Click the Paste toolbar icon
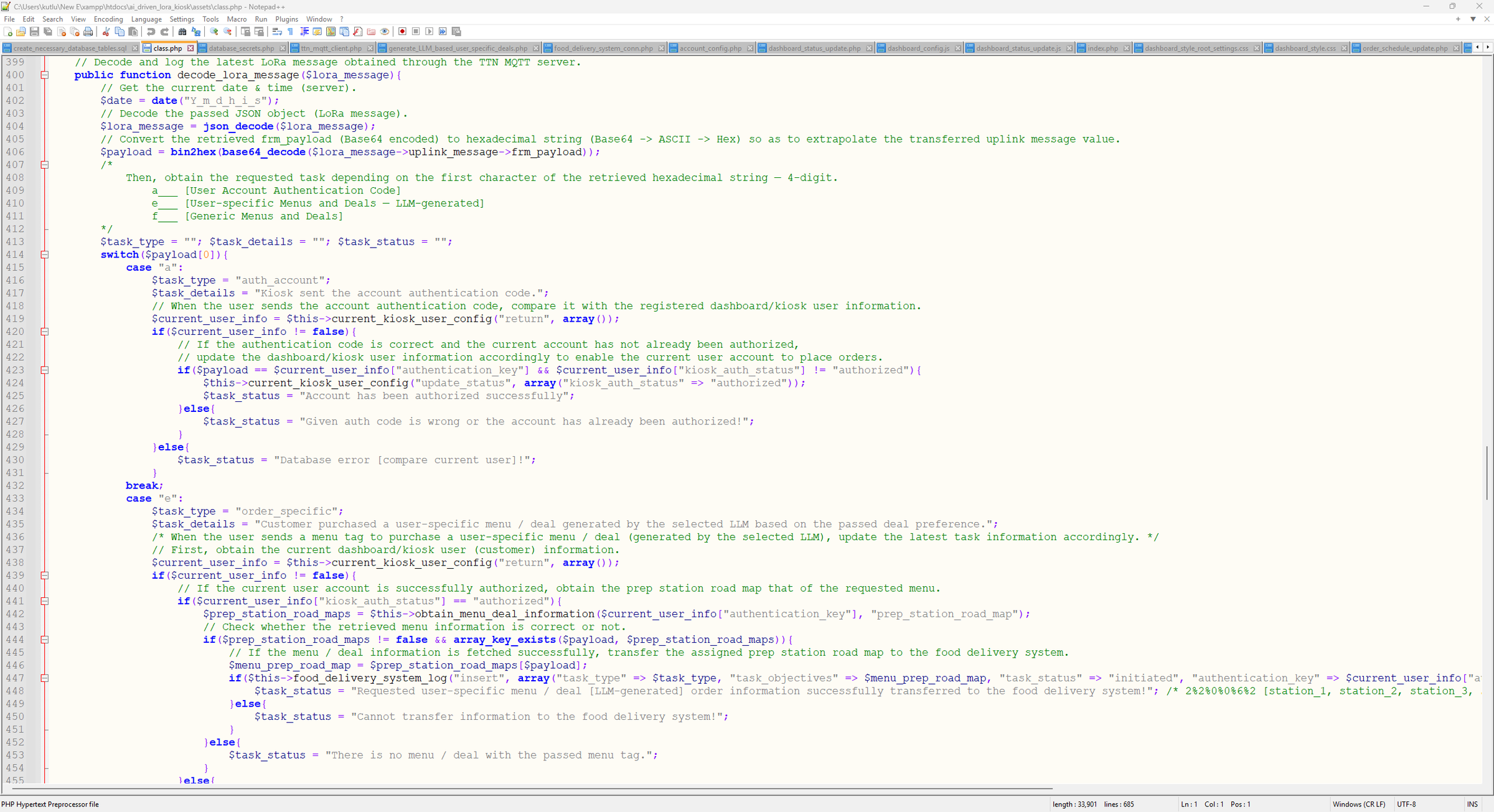The height and width of the screenshot is (812, 1494). [133, 32]
